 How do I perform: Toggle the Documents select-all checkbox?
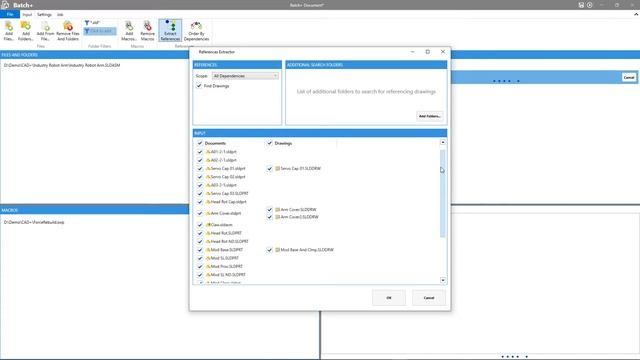click(200, 143)
